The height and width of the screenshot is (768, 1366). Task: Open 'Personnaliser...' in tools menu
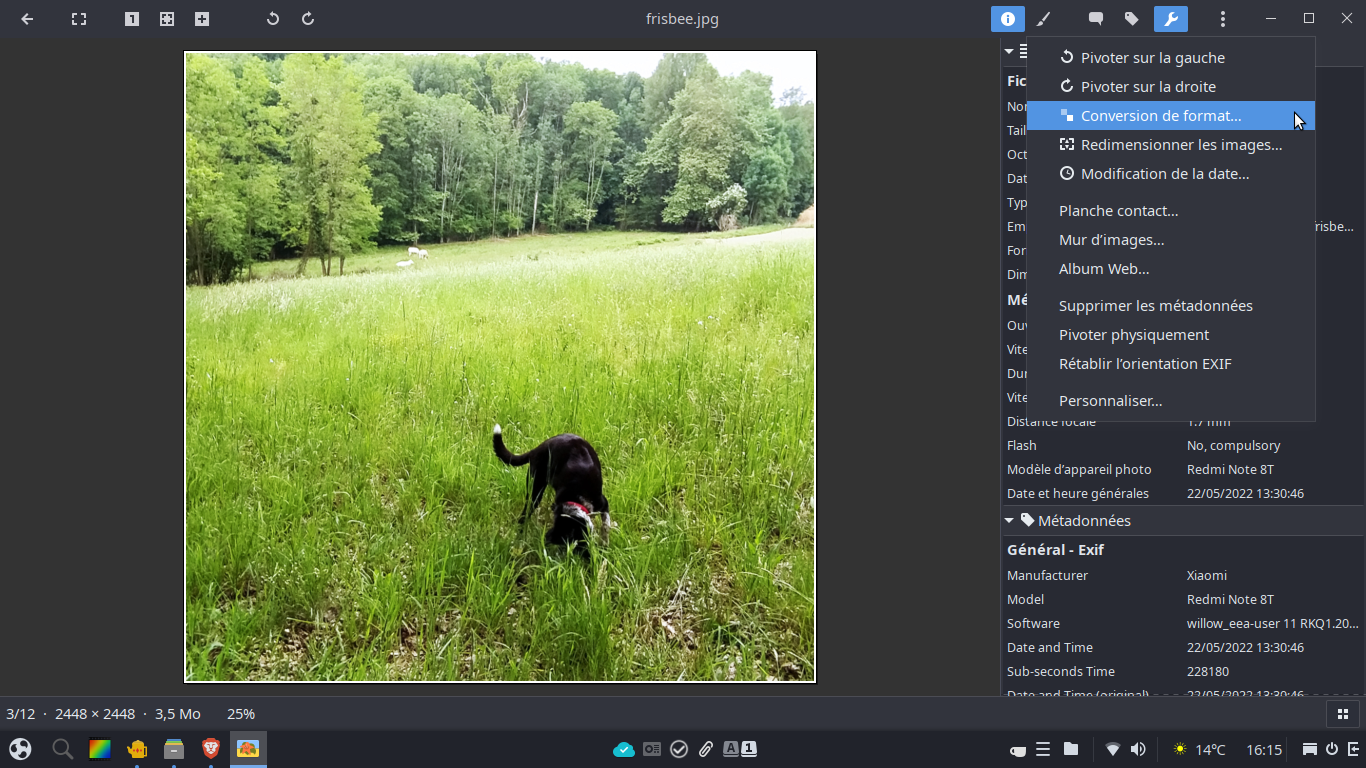[1110, 401]
